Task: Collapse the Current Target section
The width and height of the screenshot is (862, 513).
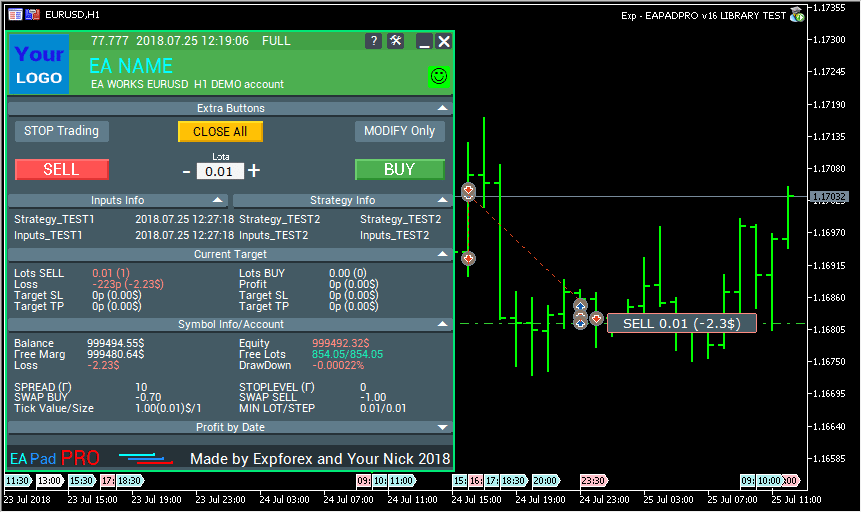Action: click(x=442, y=255)
